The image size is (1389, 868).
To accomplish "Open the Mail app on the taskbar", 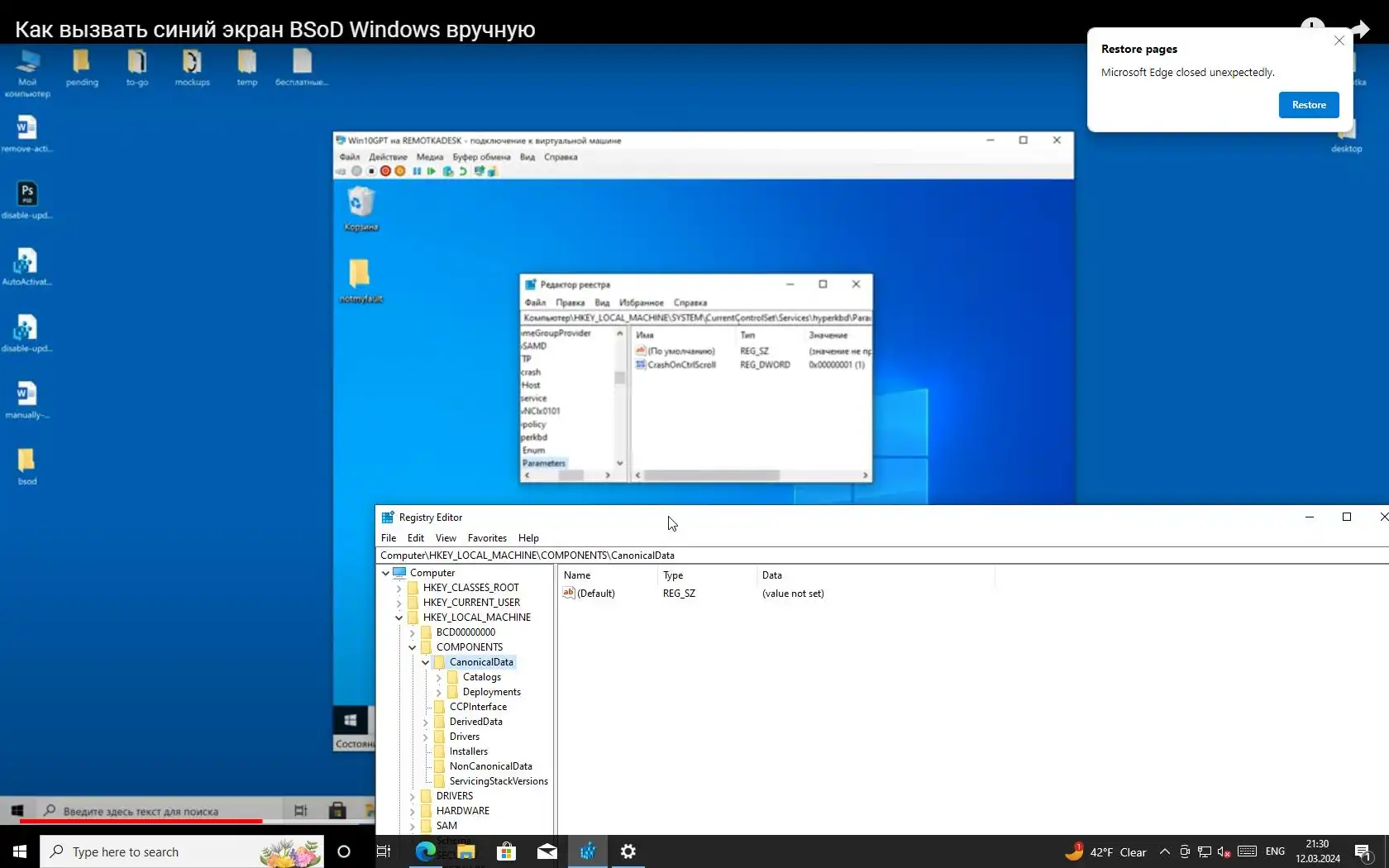I will [547, 851].
